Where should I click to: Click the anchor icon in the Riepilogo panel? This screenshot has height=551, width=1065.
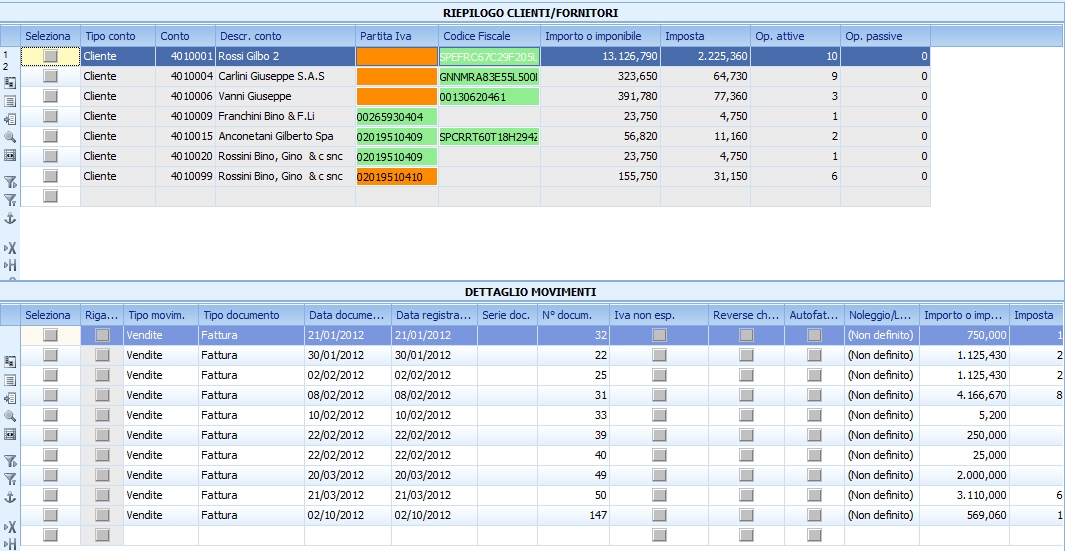tap(10, 218)
